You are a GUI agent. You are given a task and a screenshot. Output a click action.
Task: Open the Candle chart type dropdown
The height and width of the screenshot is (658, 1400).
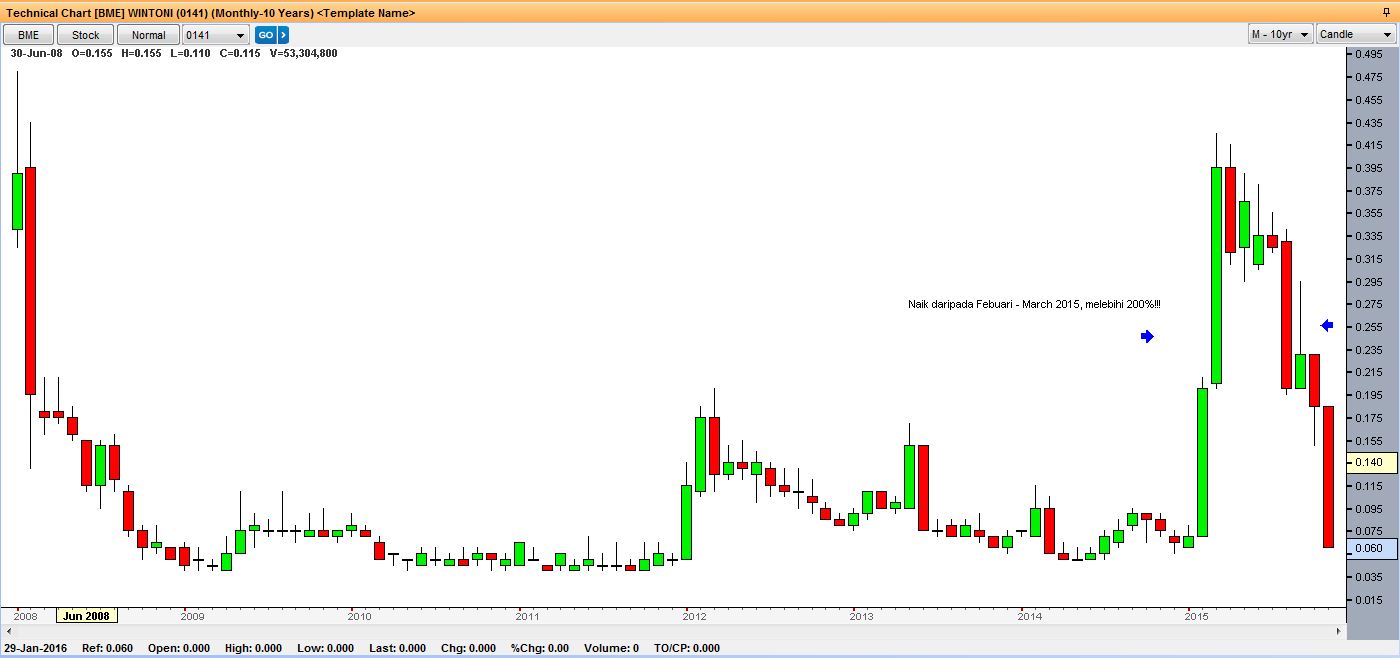pos(1355,34)
